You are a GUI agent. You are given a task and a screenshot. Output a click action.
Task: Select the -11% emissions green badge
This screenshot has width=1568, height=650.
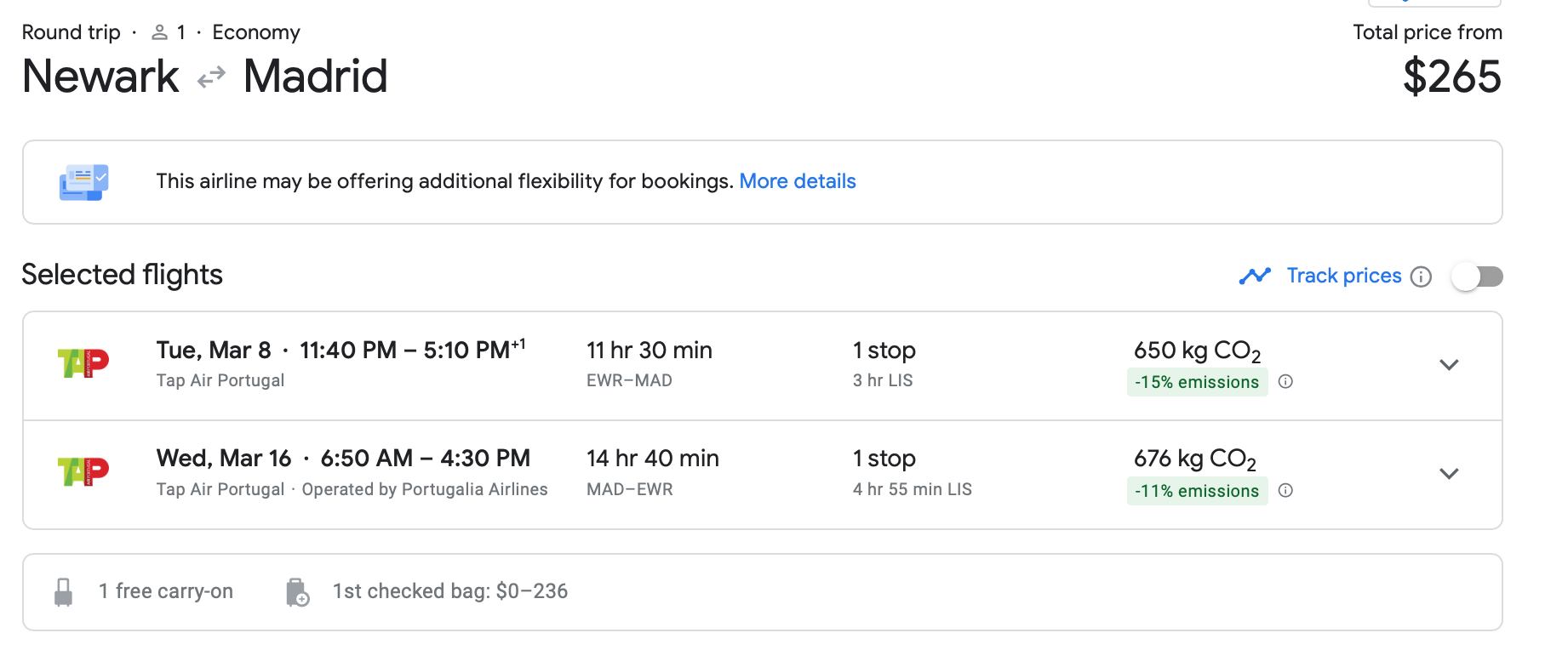[x=1197, y=491]
